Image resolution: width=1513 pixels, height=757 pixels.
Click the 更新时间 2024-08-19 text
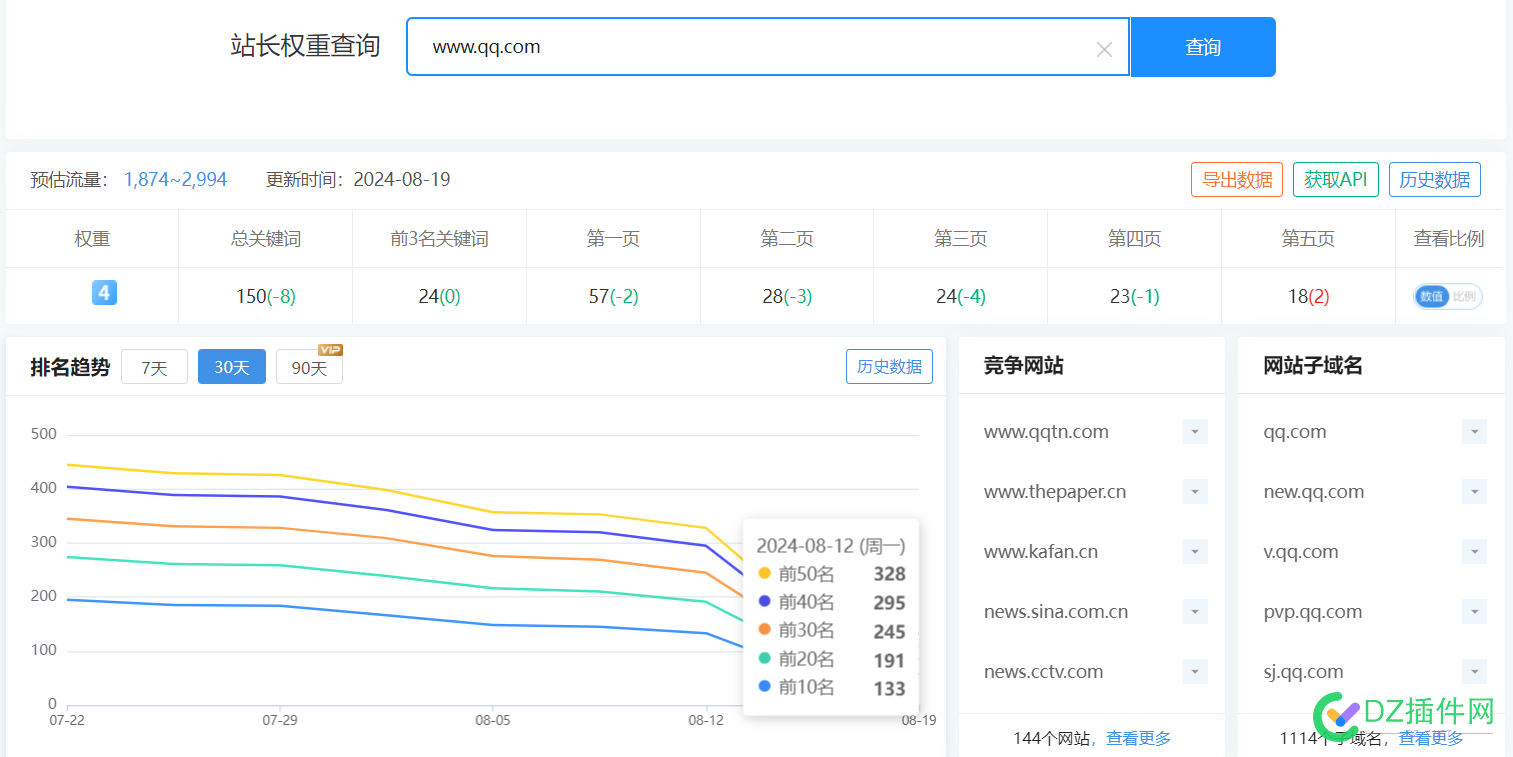coord(358,180)
